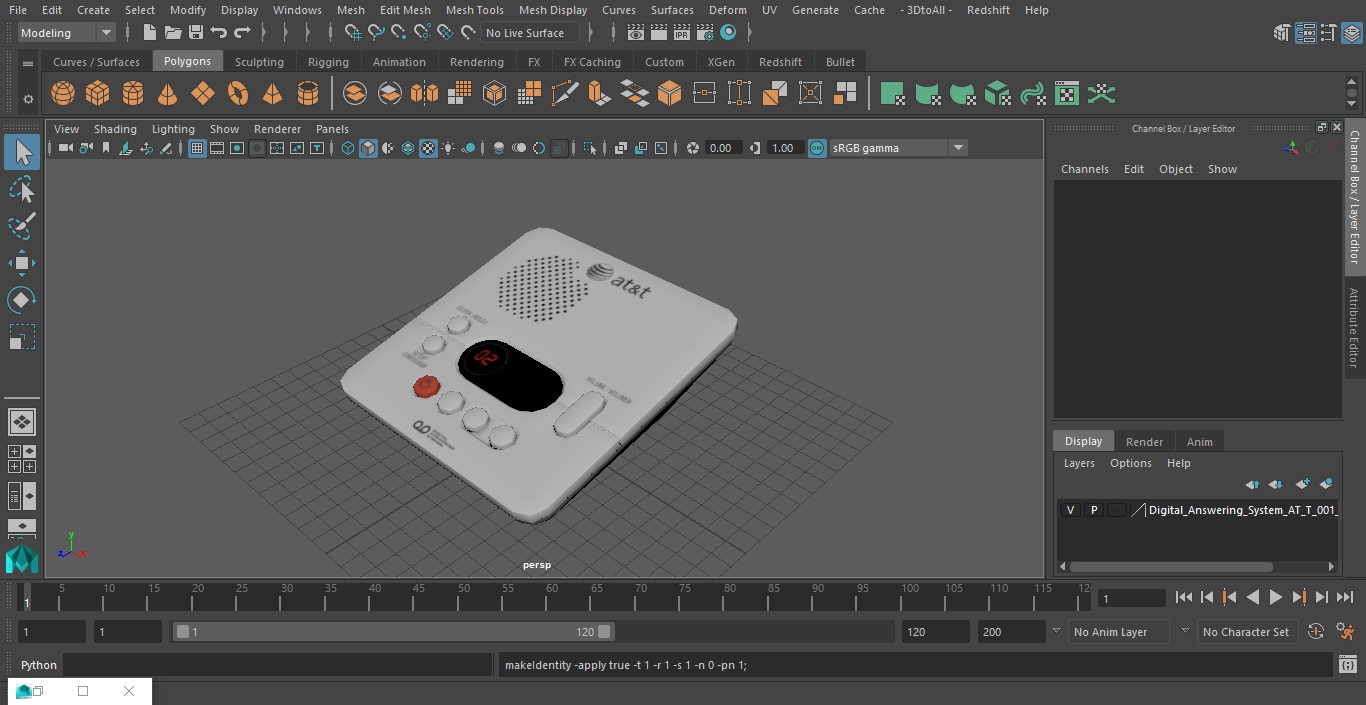Viewport: 1366px width, 705px height.
Task: Open the Edit Mesh menu
Action: [405, 10]
